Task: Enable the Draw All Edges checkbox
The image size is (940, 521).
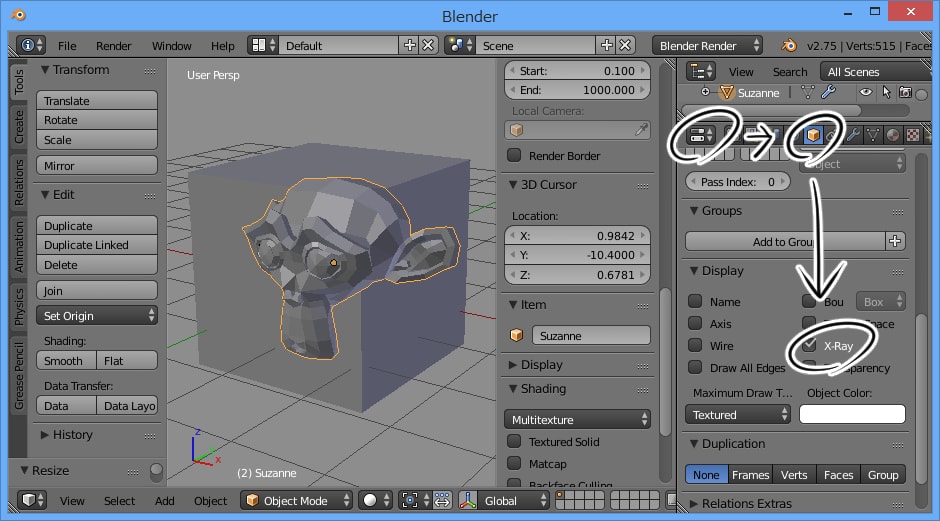Action: click(695, 367)
